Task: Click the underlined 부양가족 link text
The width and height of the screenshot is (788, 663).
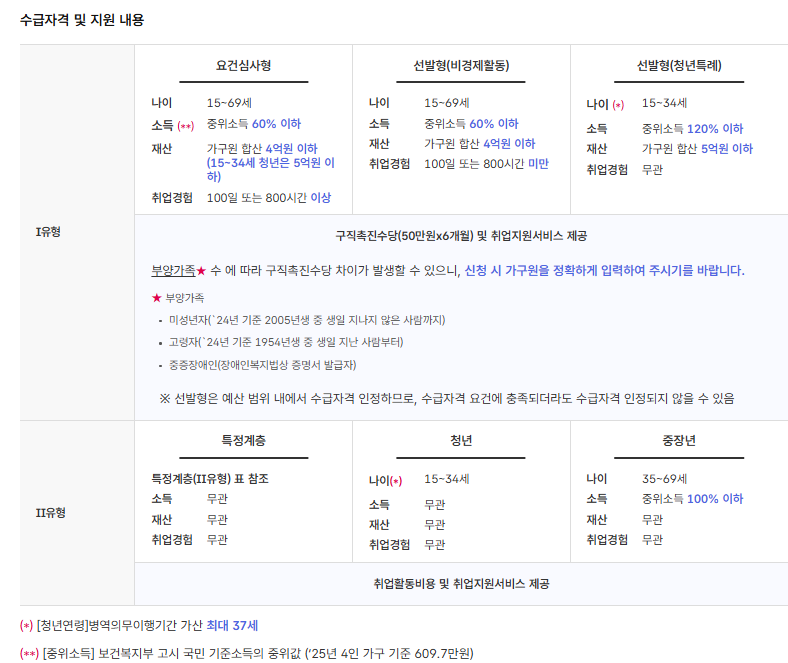Action: (x=173, y=270)
